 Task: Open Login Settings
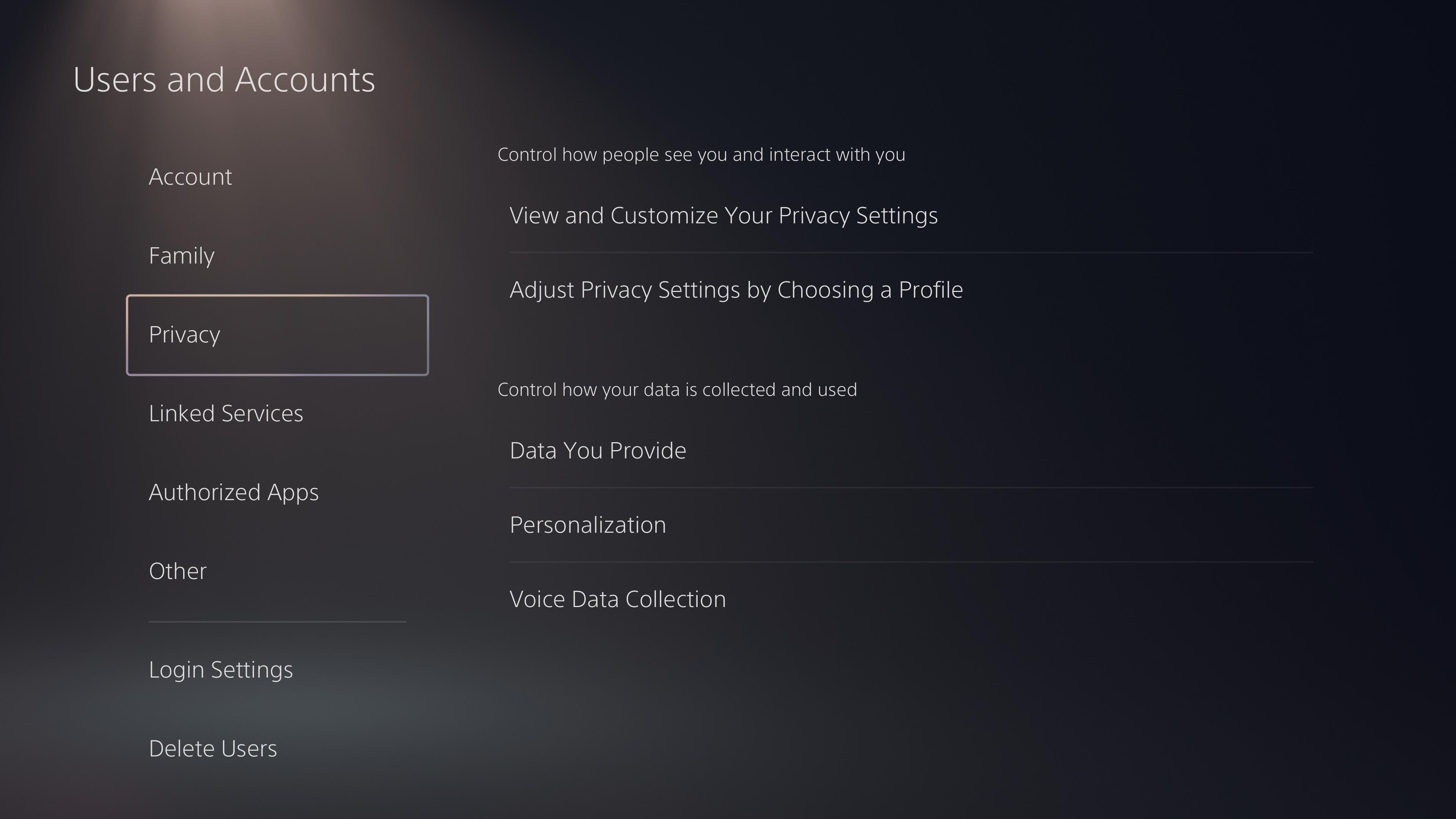coord(220,670)
